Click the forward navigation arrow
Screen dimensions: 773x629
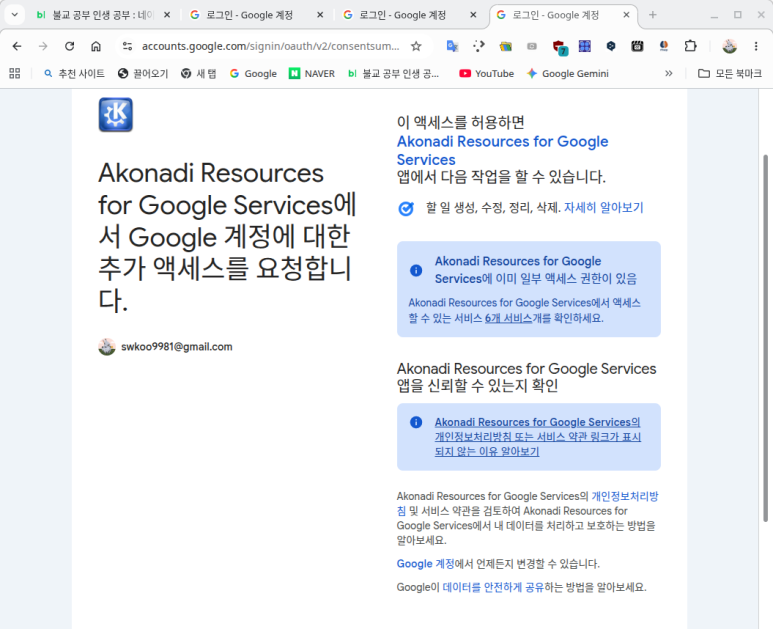[43, 46]
